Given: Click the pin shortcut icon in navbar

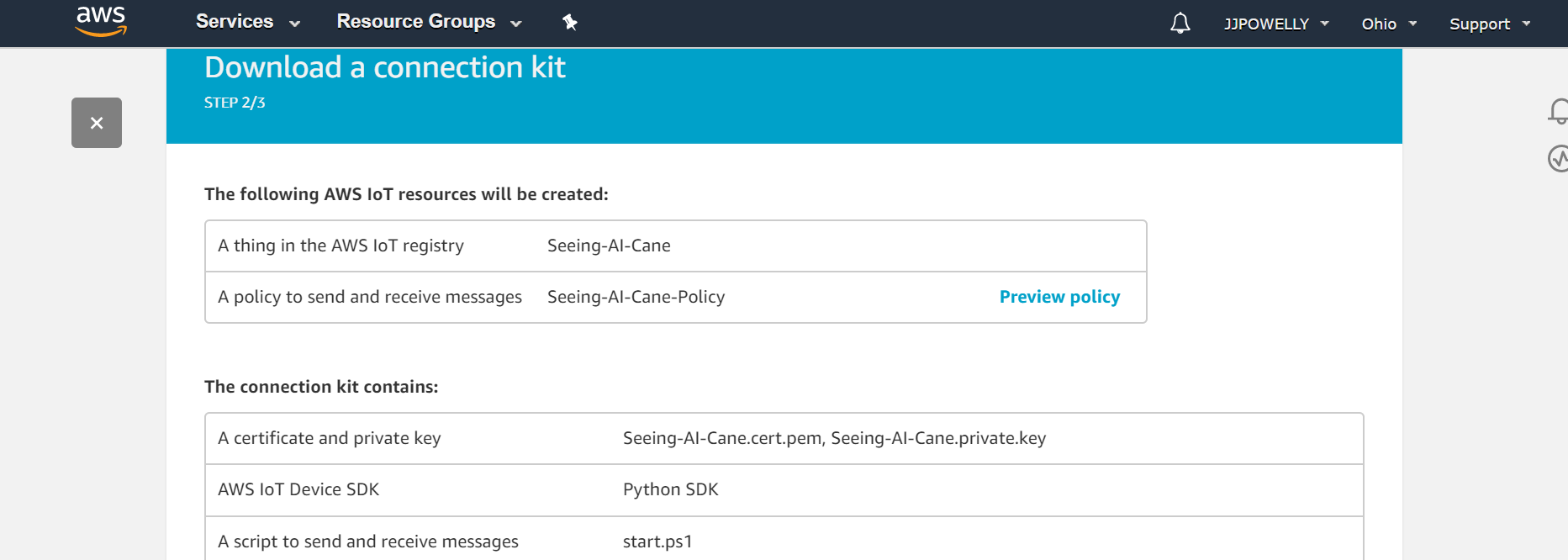Looking at the screenshot, I should pos(570,23).
